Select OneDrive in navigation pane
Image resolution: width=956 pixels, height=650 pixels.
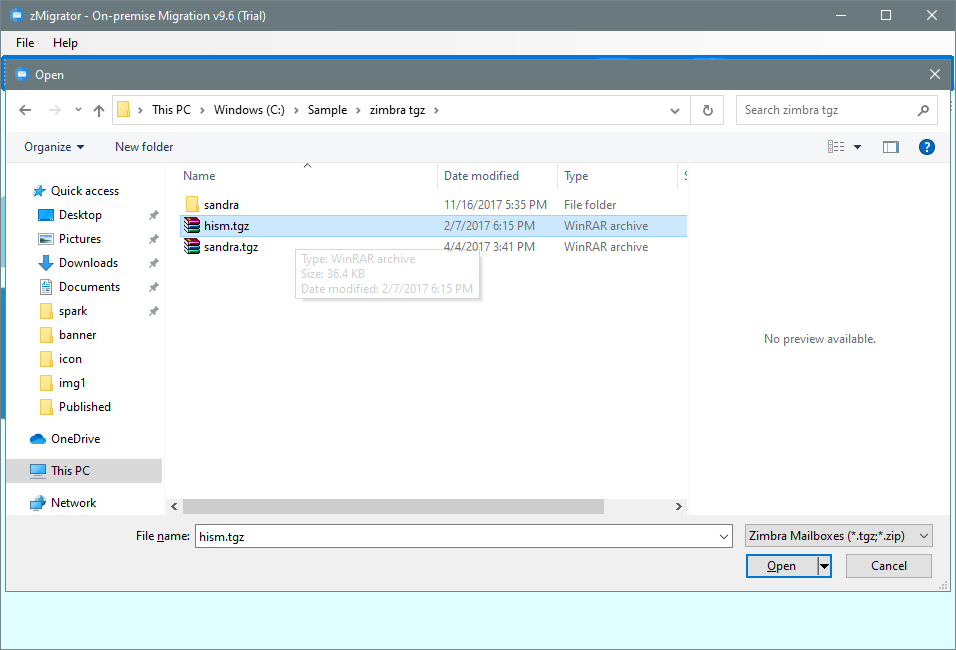coord(75,439)
